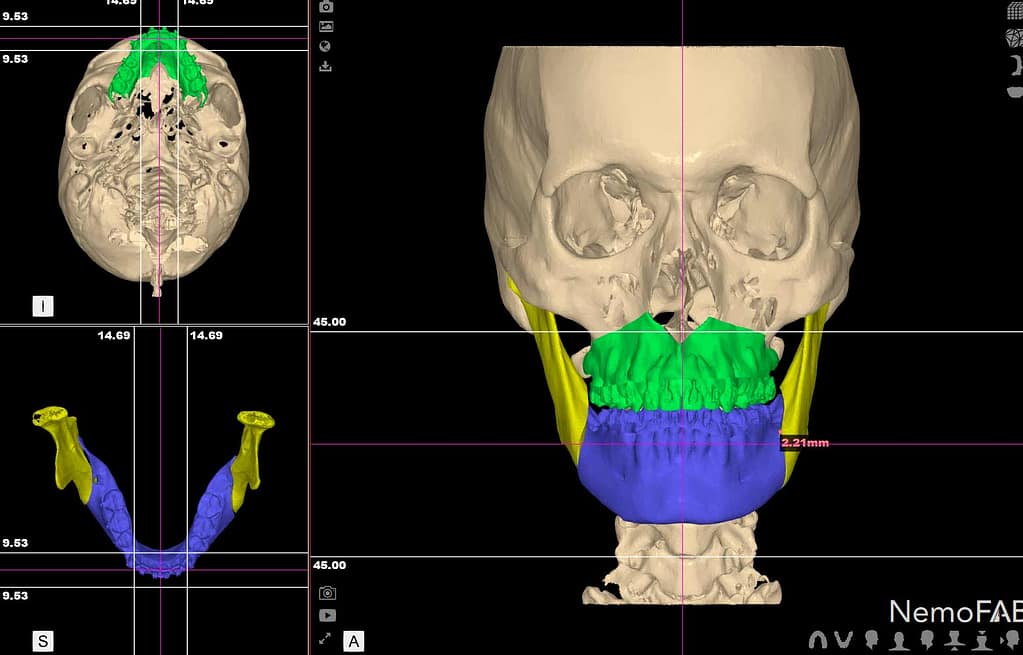This screenshot has width=1023, height=655.
Task: Click the 2.21mm measurement label
Action: click(x=805, y=442)
